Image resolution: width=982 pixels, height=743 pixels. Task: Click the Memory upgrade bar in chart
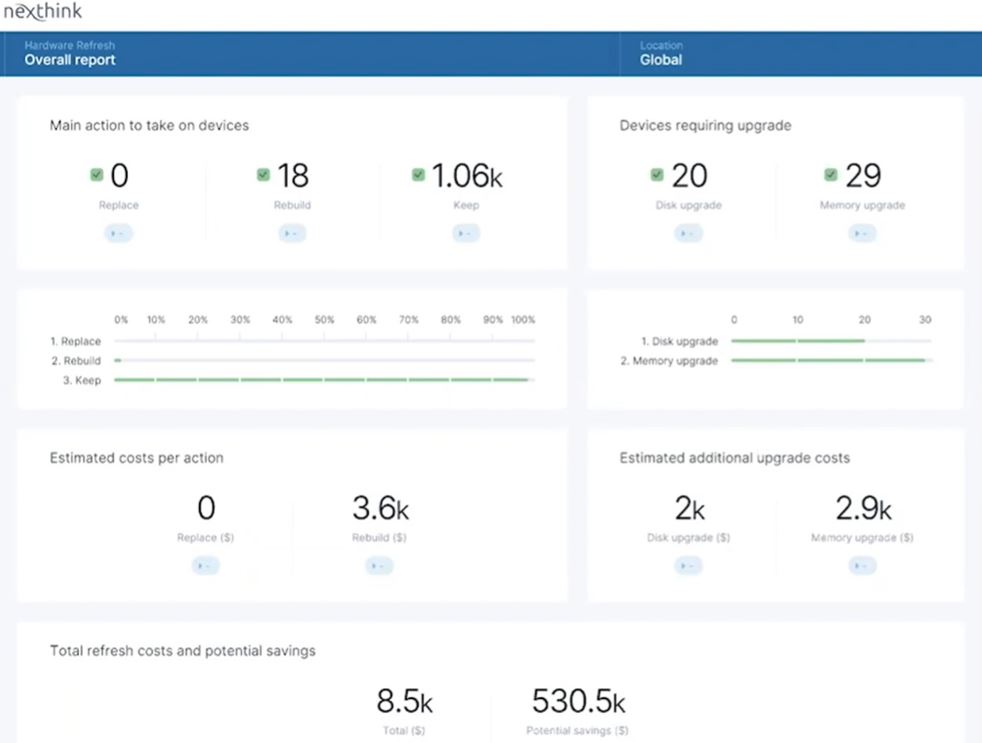point(828,360)
